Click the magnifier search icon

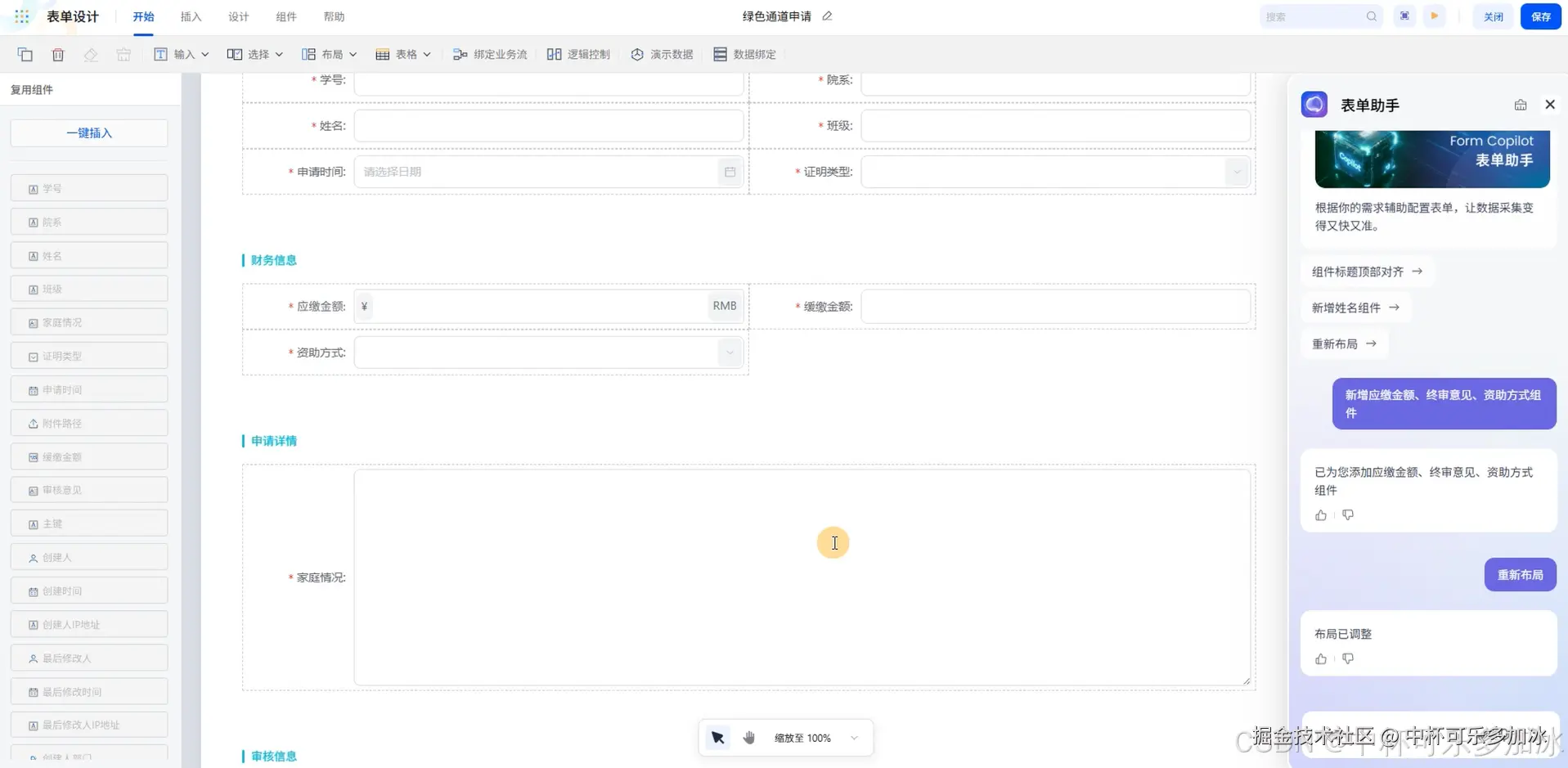point(1372,16)
